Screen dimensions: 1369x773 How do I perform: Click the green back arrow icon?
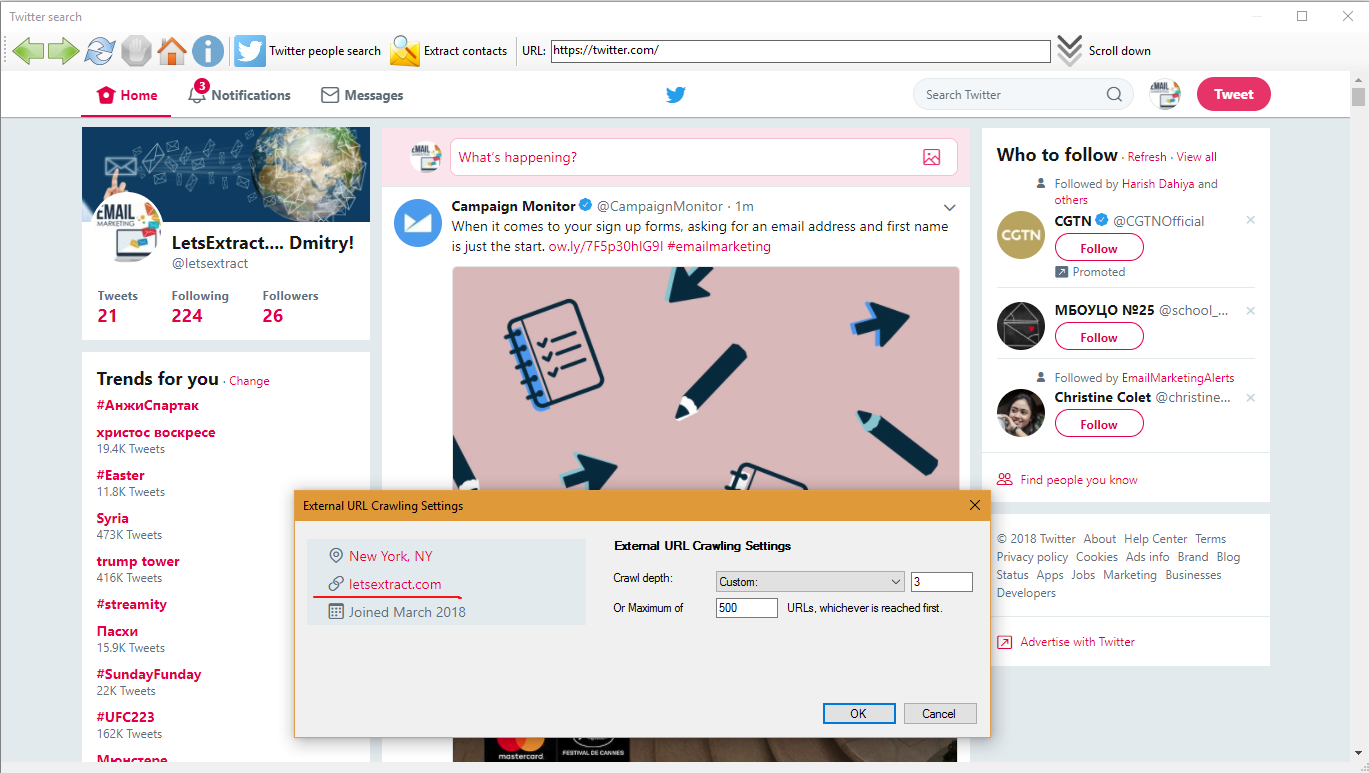click(28, 51)
